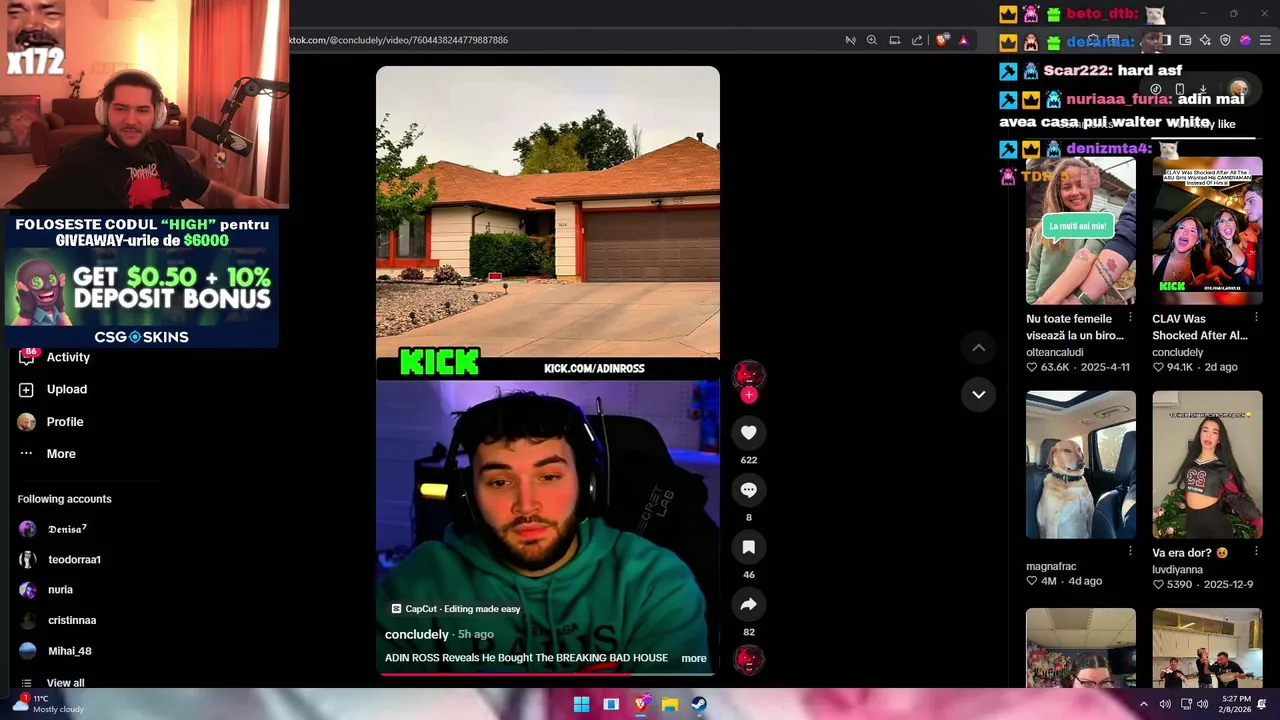1280x720 pixels.
Task: Open the taskbar clock showing 5:27 PM
Action: [1236, 704]
